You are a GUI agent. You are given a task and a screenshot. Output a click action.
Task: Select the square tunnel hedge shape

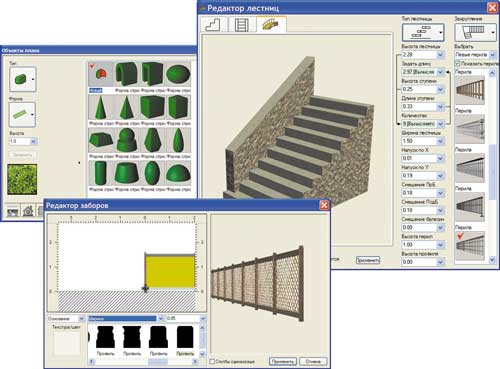pos(153,74)
